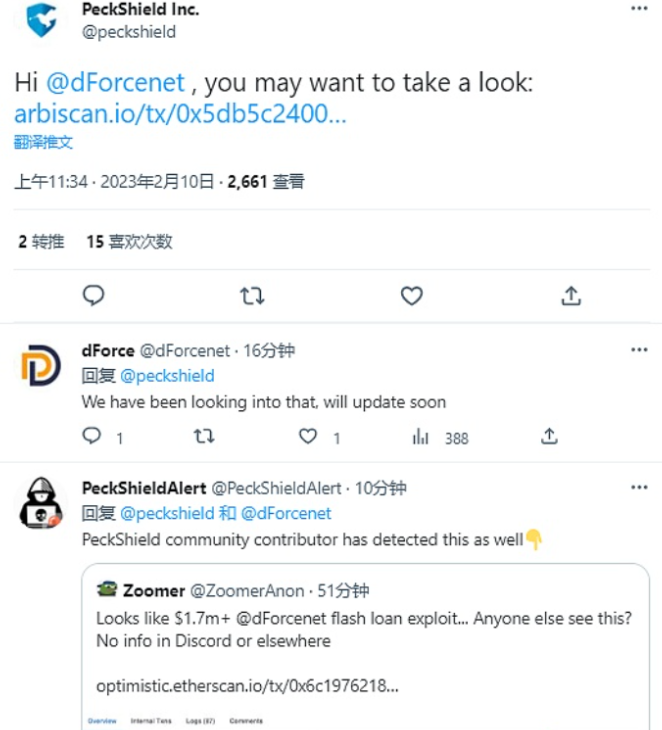Retweet the main PeckShield tweet

(252, 295)
